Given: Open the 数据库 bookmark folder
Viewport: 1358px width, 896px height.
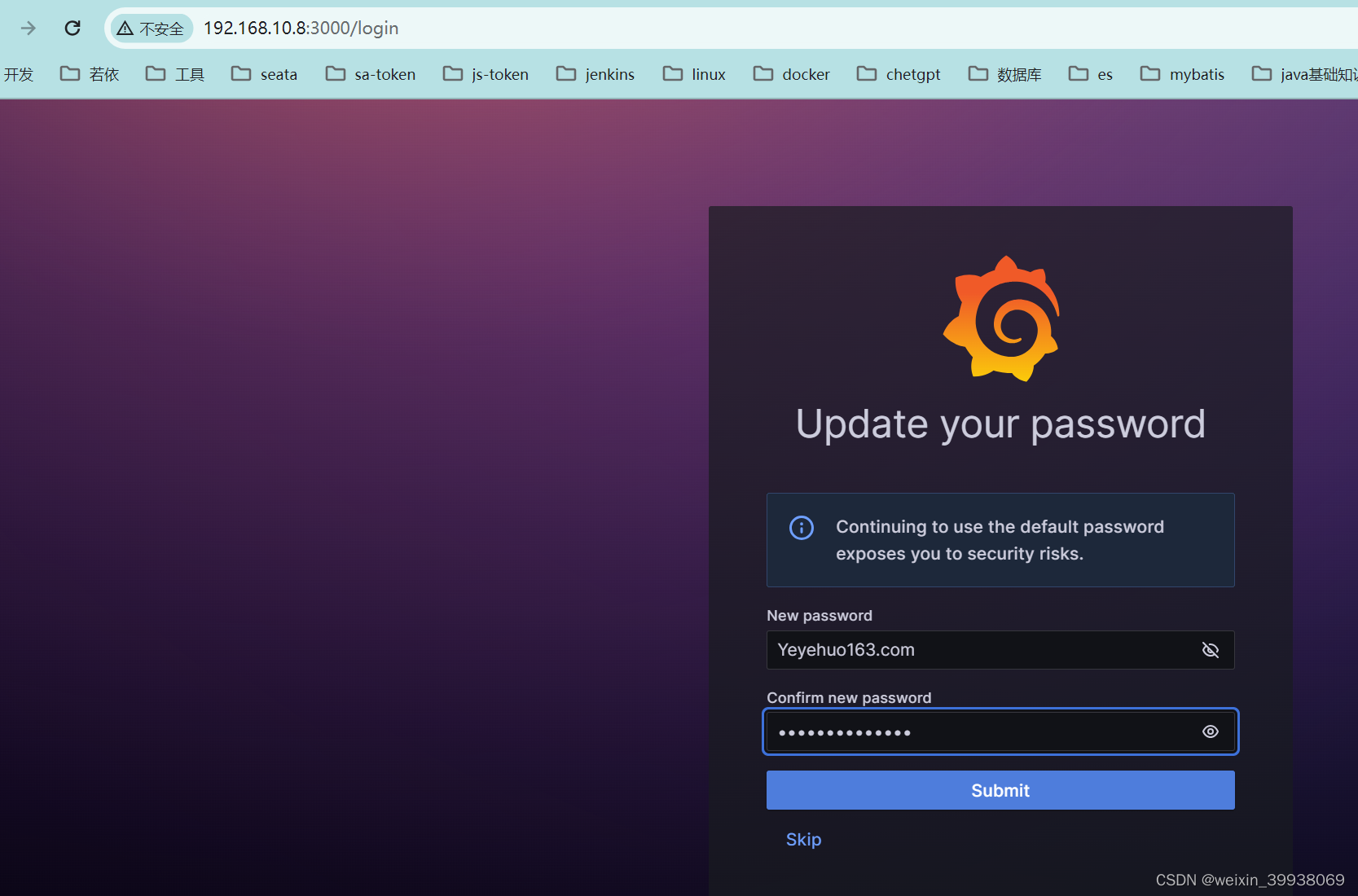Looking at the screenshot, I should (x=1004, y=74).
